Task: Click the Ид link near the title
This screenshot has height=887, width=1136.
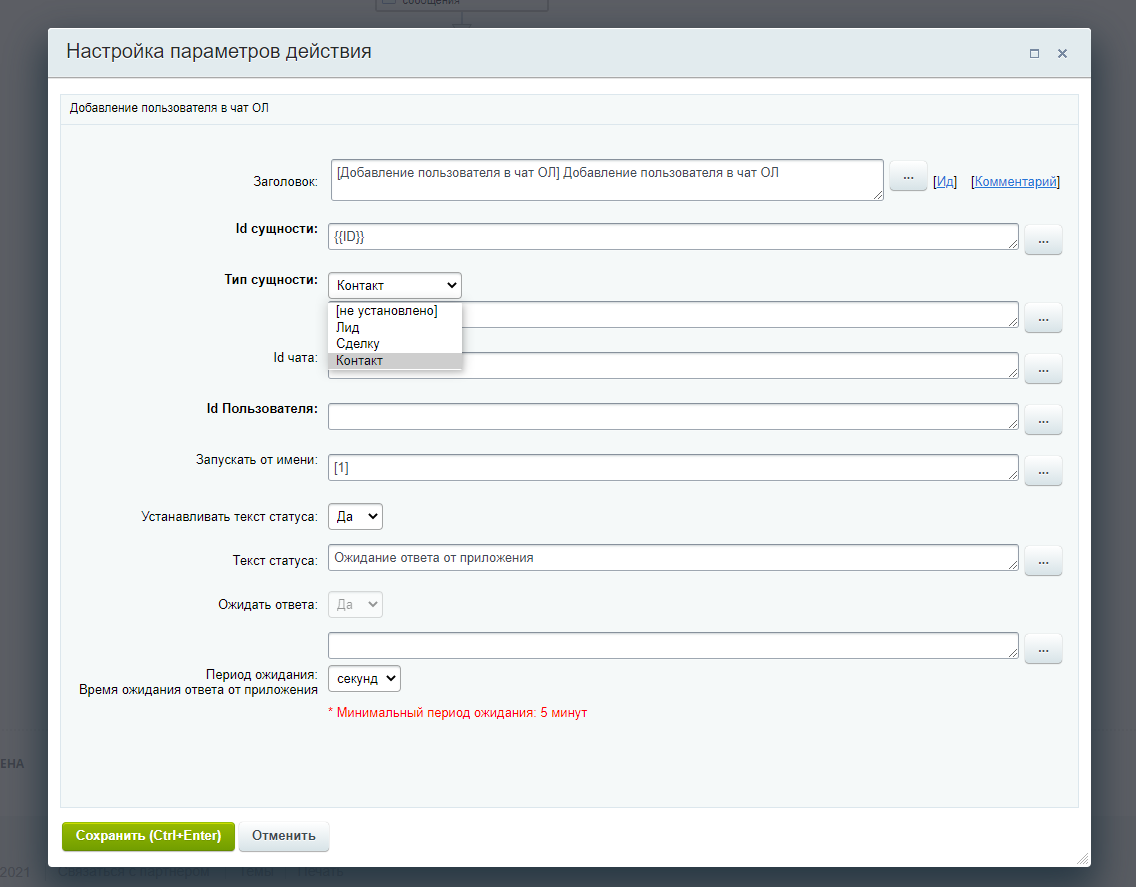Action: (945, 182)
